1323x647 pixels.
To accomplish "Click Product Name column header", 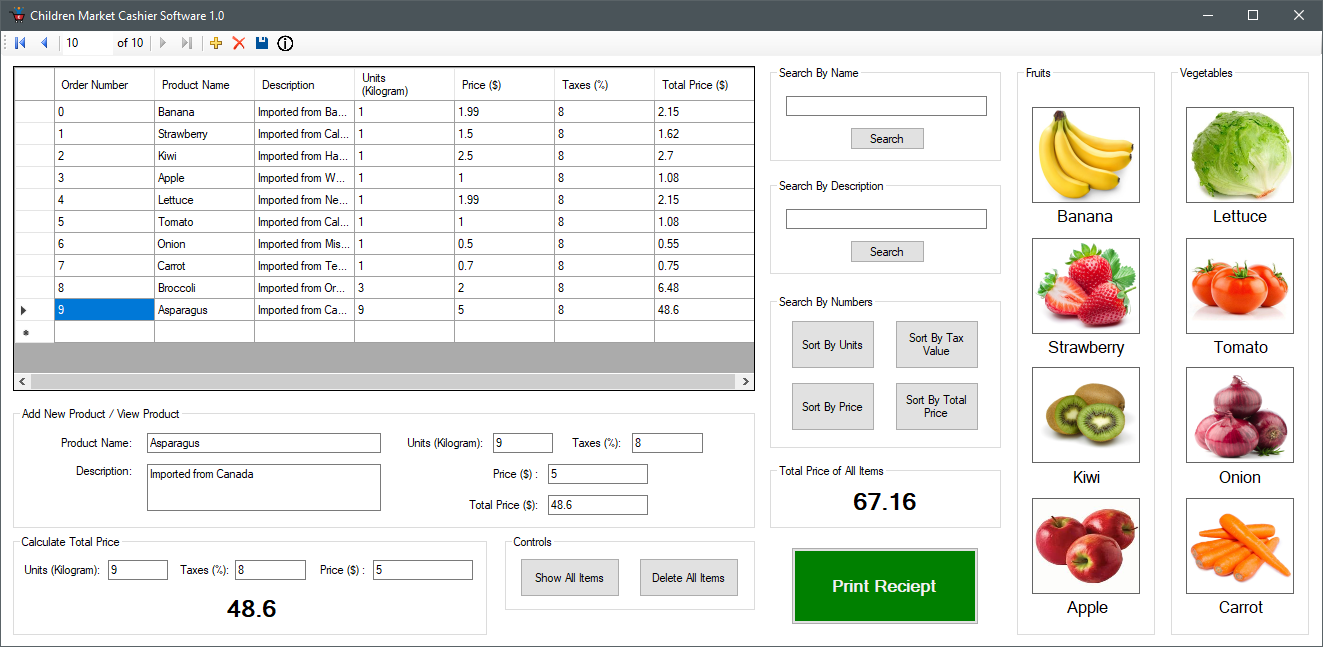I will tap(205, 85).
